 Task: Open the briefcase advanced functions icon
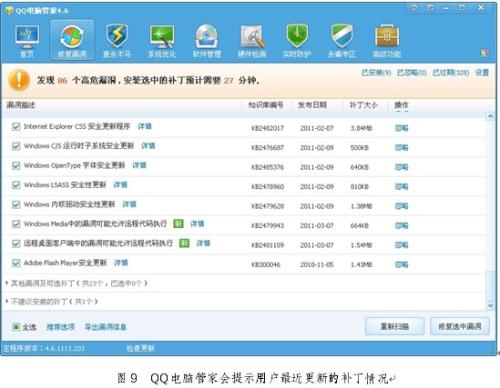[x=387, y=36]
